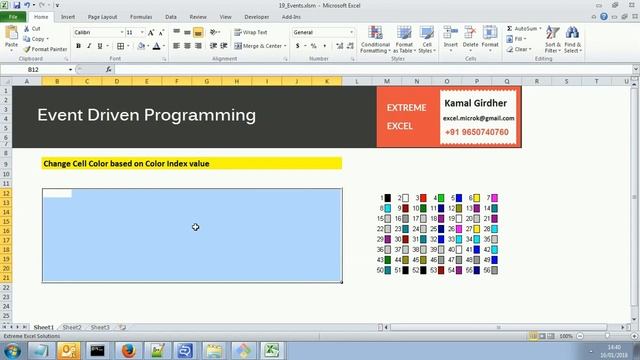Click Increase Decimal icon

(x=340, y=46)
